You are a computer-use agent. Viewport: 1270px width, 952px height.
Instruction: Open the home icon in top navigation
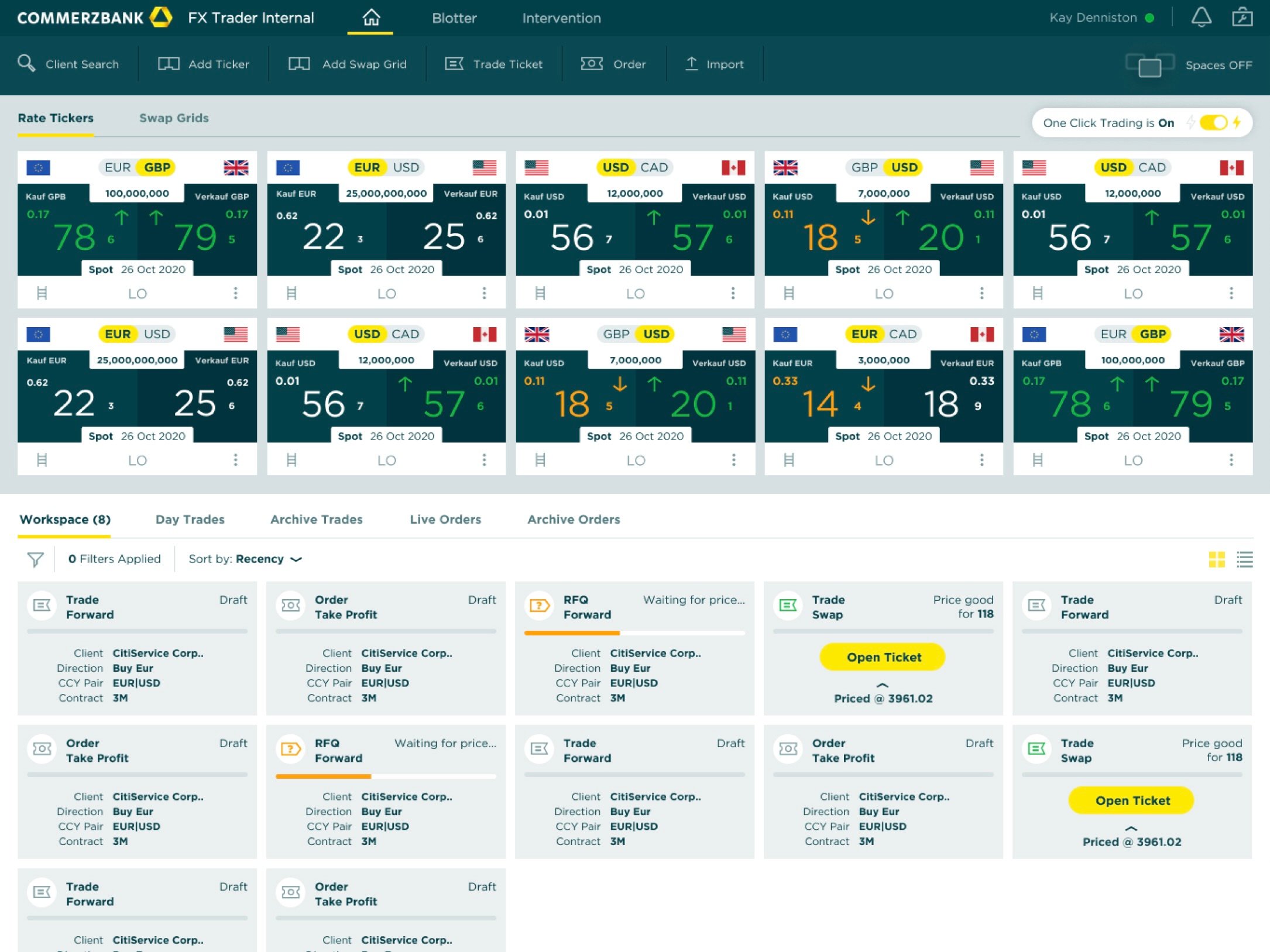click(x=370, y=18)
